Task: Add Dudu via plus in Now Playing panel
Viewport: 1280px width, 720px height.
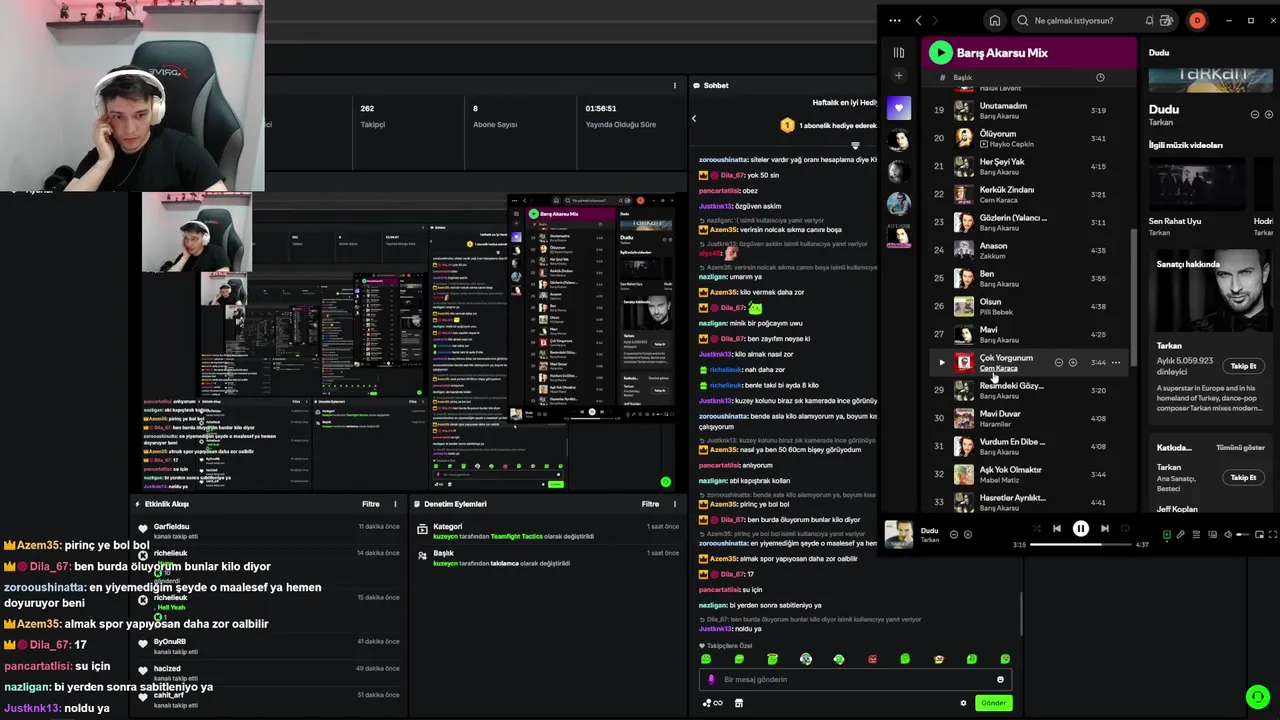Action: [x=1269, y=114]
